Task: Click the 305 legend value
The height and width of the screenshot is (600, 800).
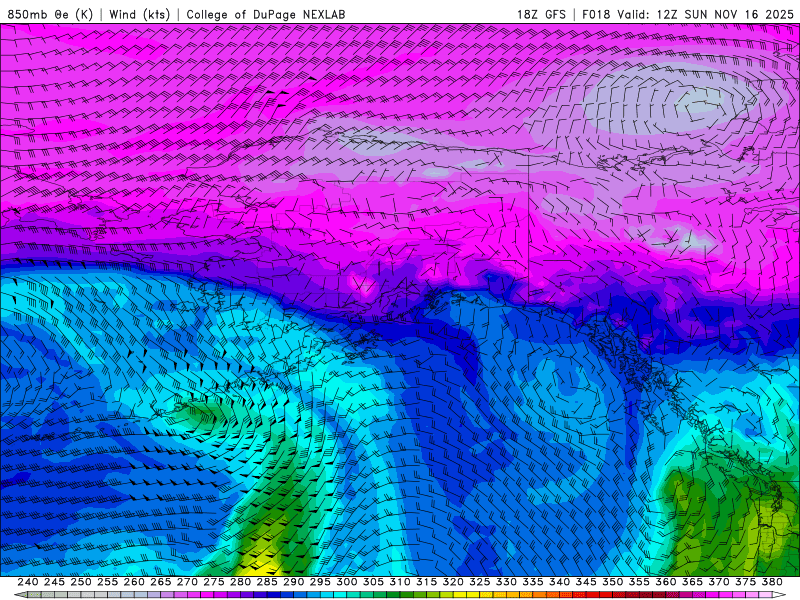Action: [373, 582]
